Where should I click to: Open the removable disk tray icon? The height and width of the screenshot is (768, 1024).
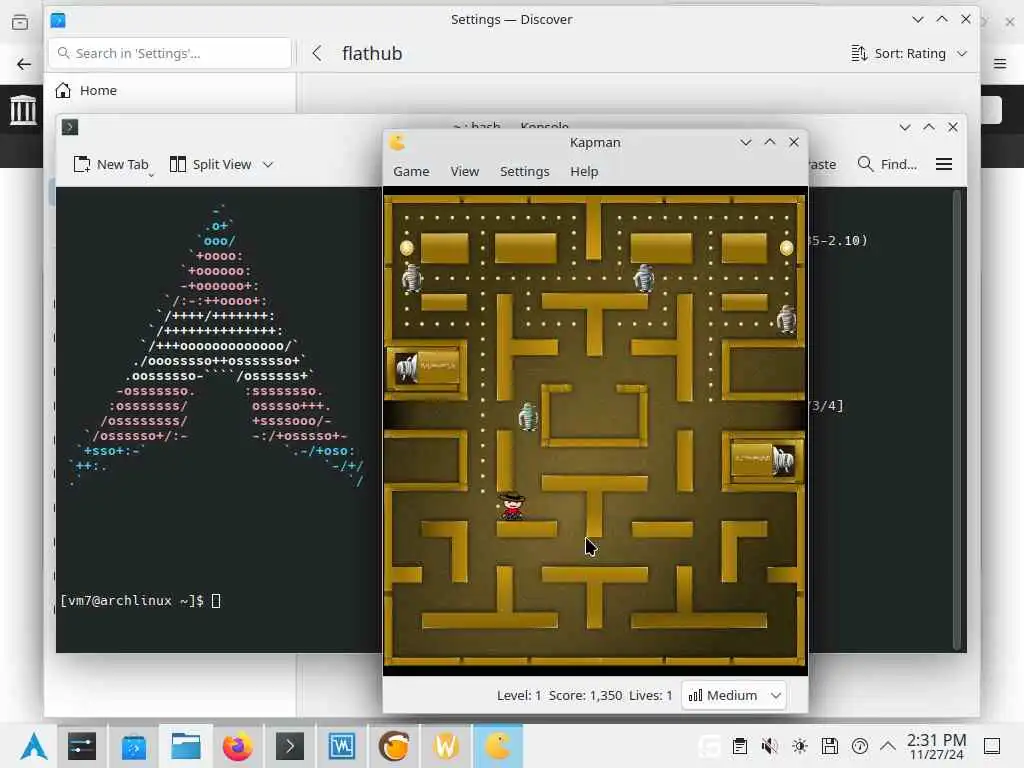(x=829, y=746)
